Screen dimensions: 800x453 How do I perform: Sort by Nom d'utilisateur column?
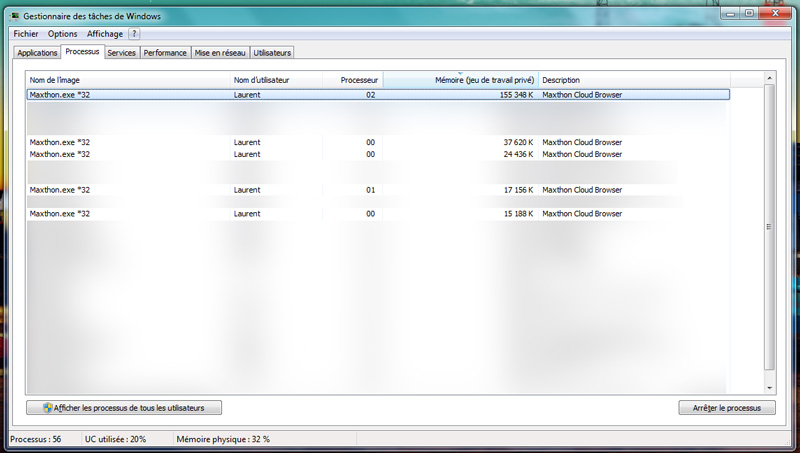click(276, 80)
